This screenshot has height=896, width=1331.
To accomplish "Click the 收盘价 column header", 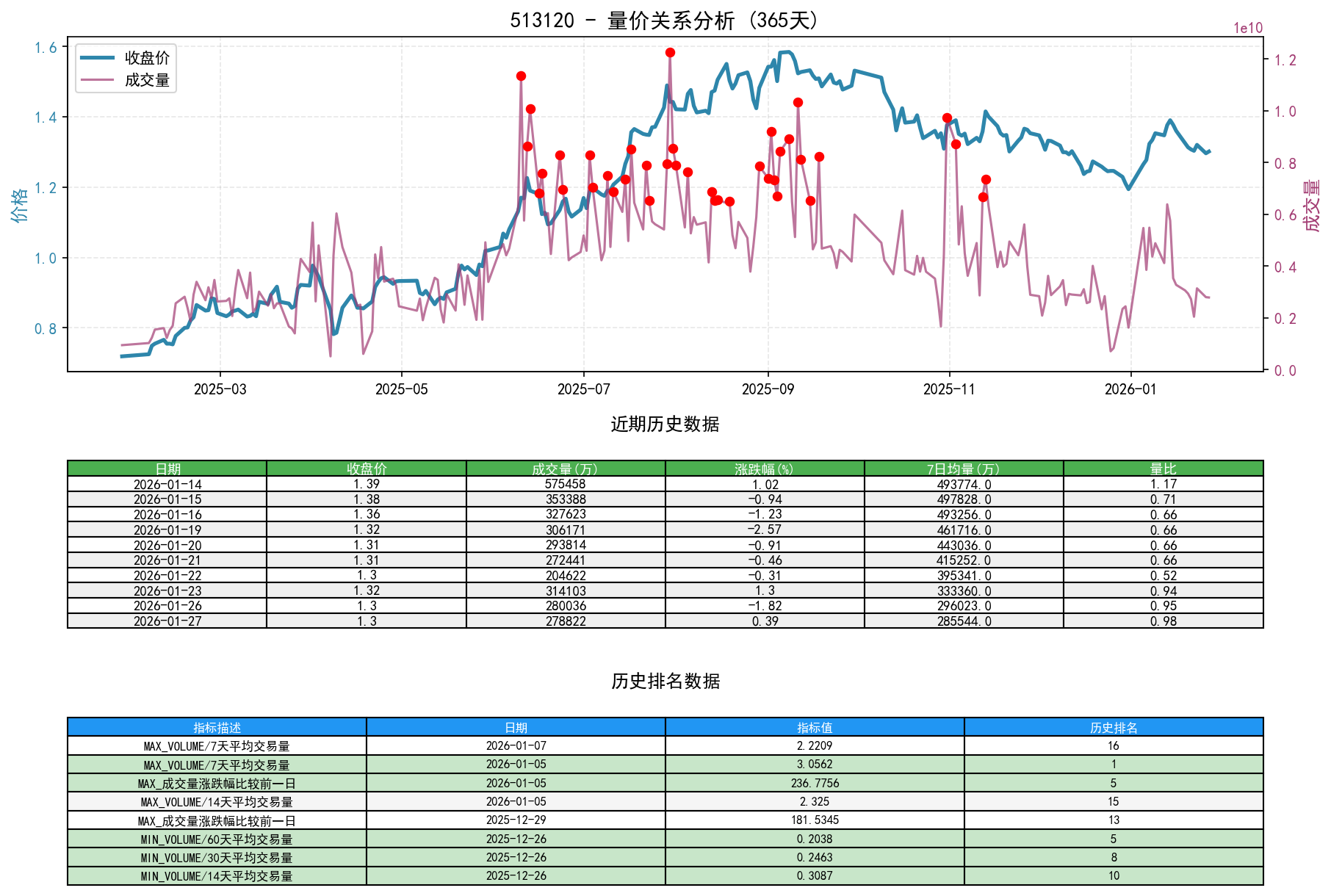I will (x=365, y=466).
